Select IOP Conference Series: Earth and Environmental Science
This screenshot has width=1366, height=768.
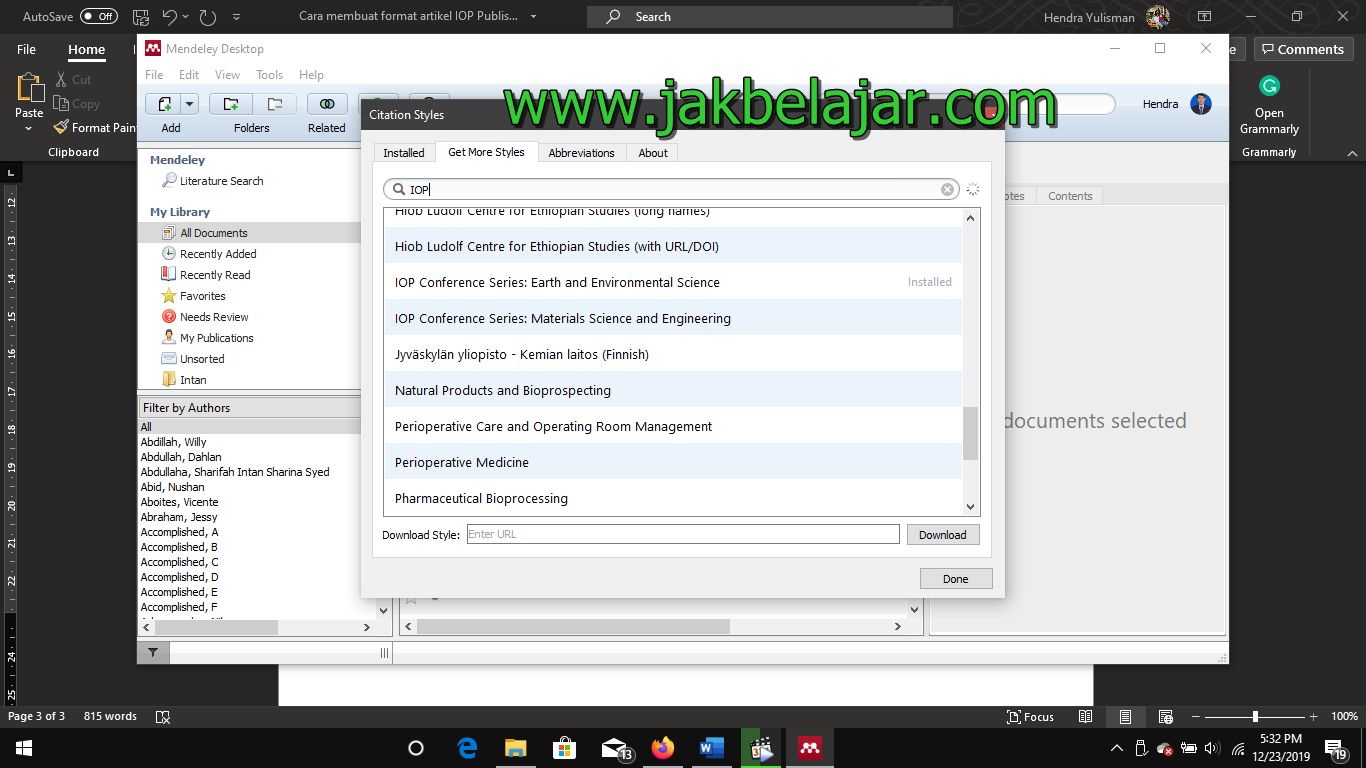[x=673, y=282]
